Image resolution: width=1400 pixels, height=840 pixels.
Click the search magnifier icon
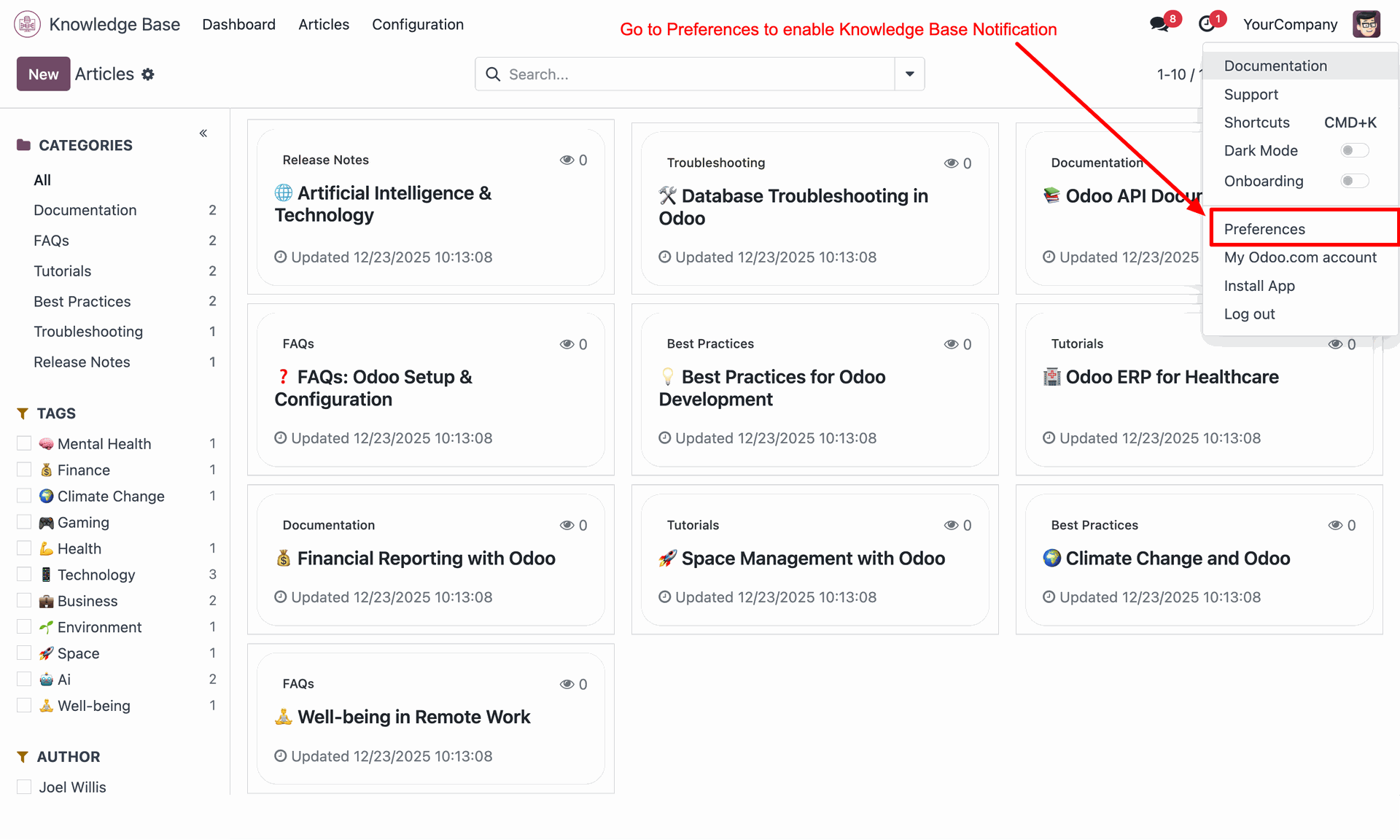coord(493,74)
